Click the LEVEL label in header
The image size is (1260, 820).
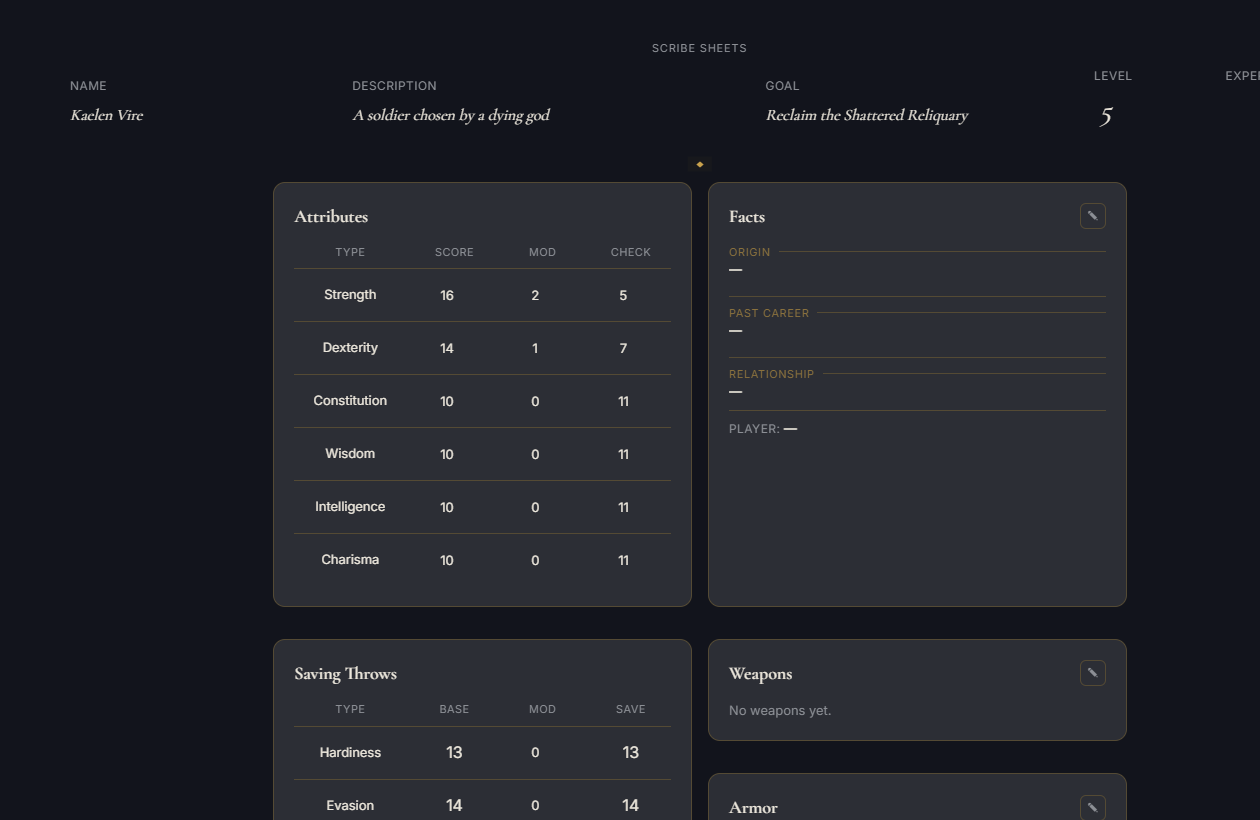click(1113, 76)
